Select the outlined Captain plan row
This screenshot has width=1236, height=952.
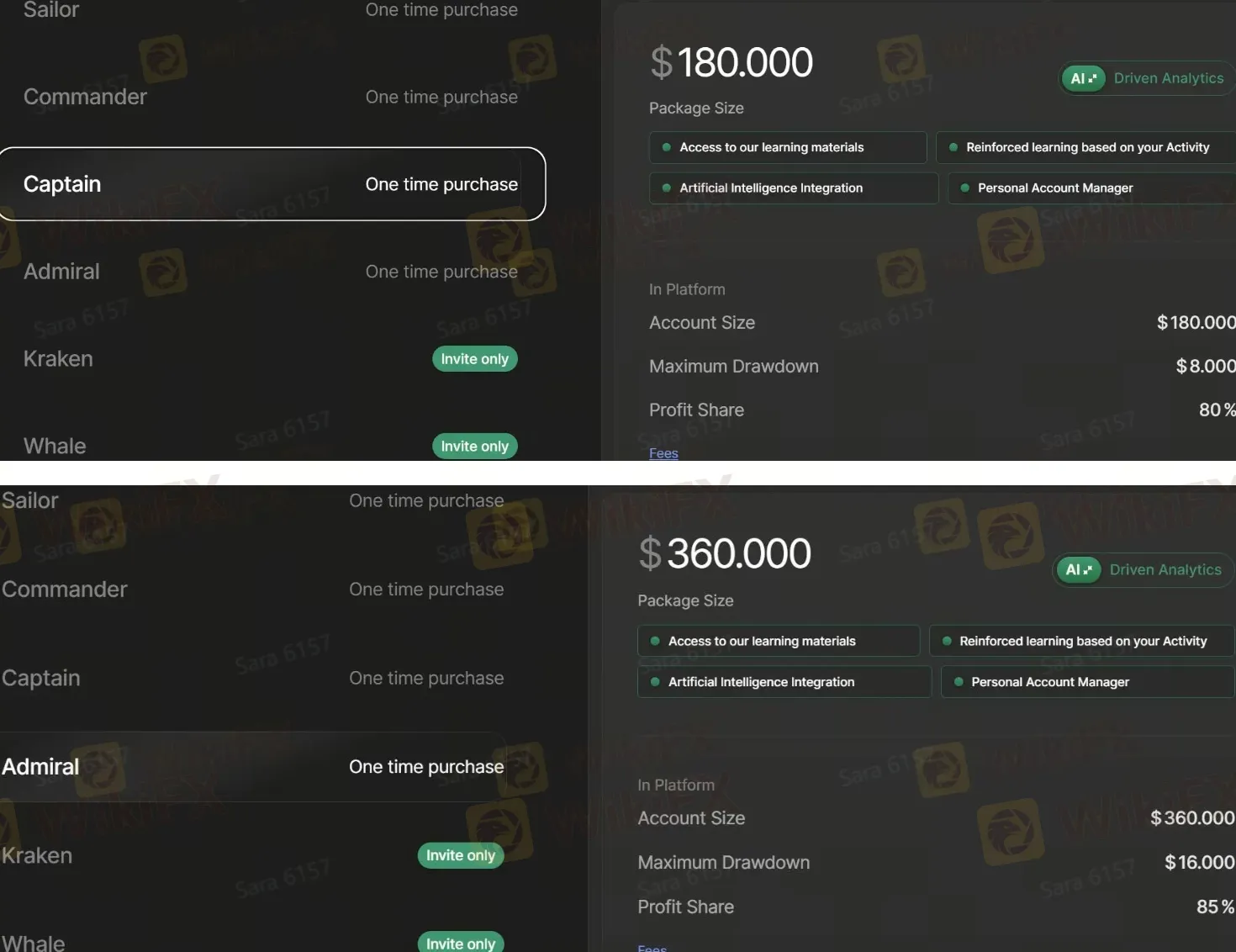pos(272,184)
